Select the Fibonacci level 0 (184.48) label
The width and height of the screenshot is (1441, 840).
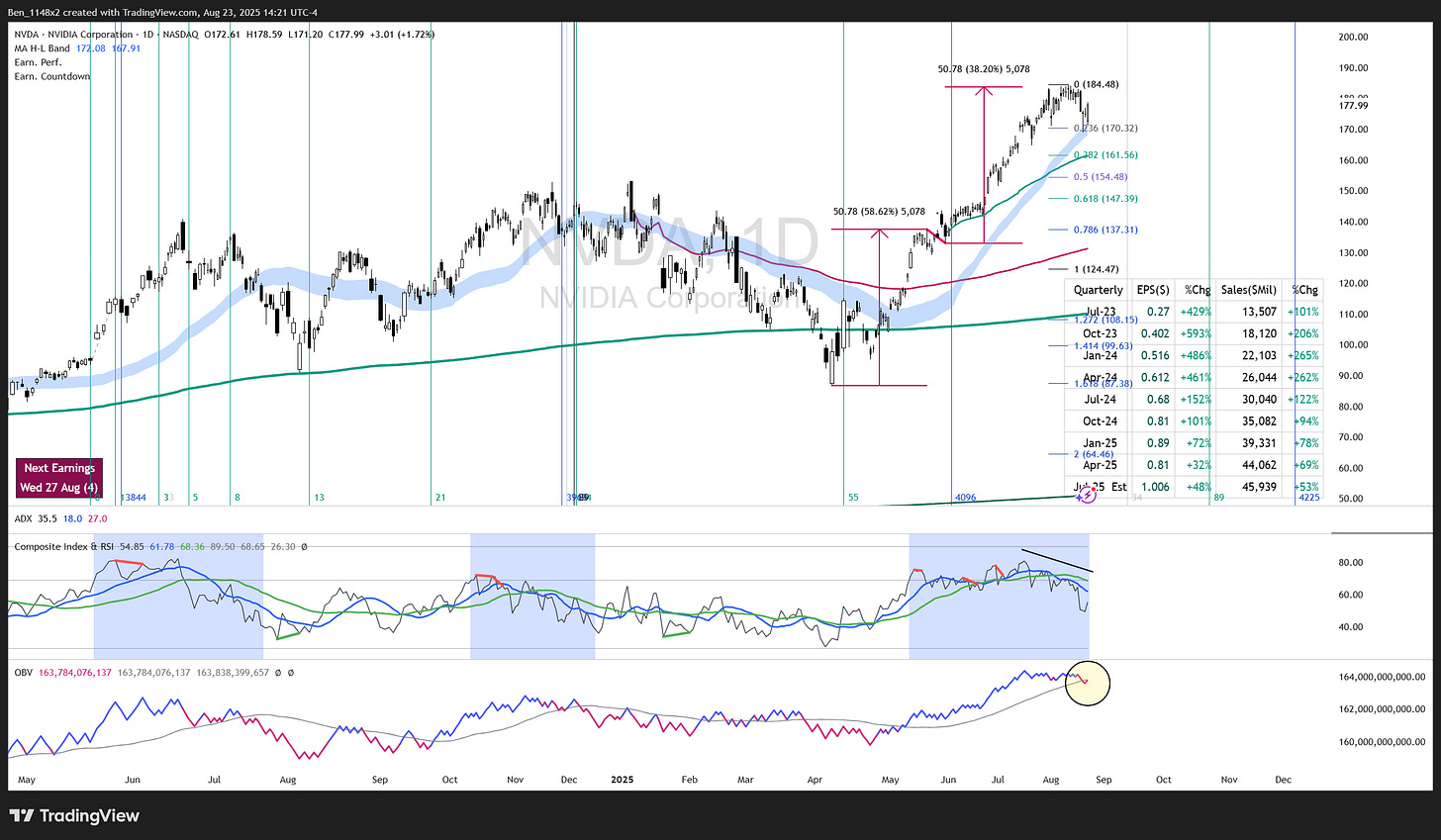click(1097, 85)
